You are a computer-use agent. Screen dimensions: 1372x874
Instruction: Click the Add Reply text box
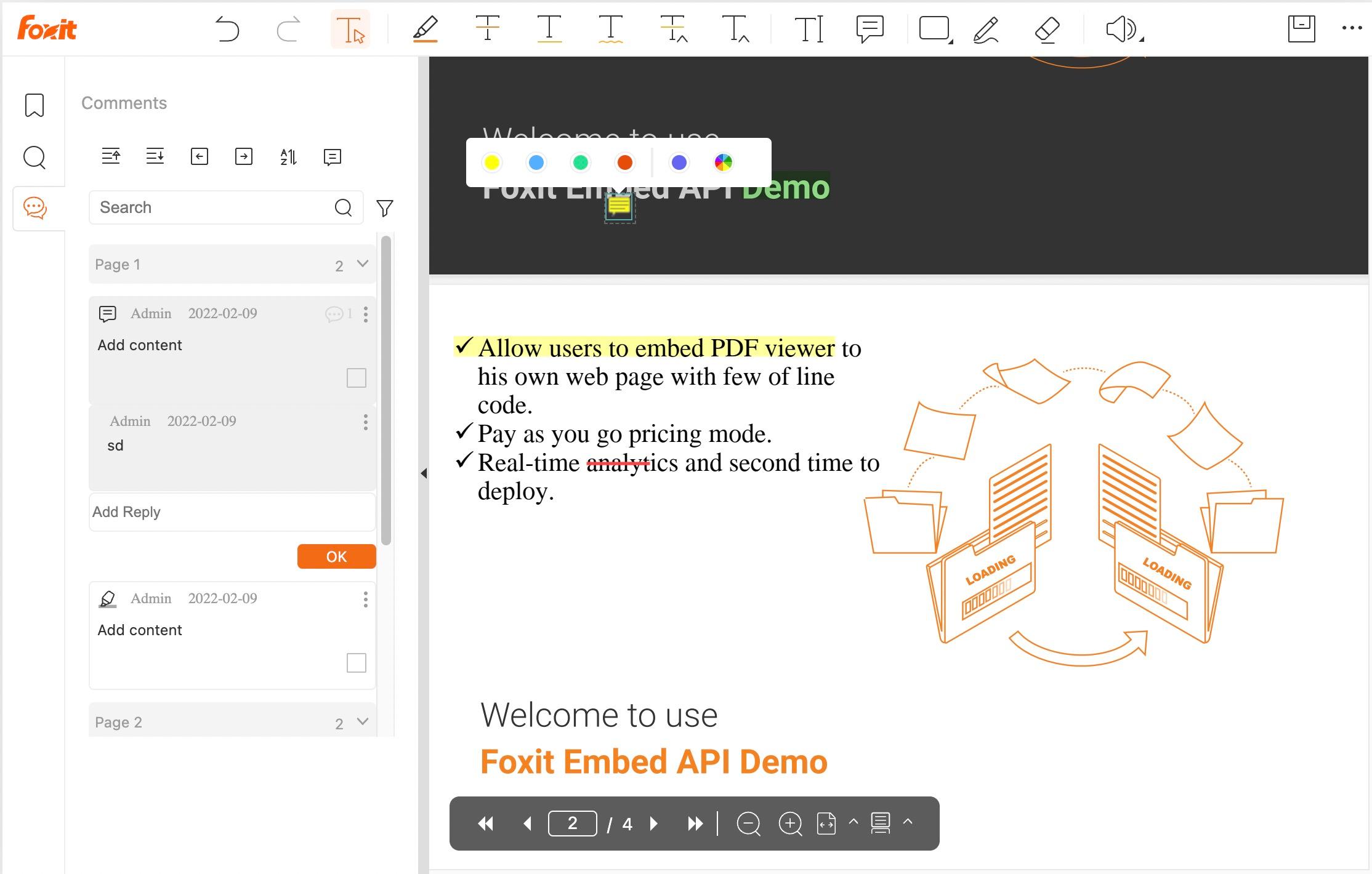(x=232, y=512)
